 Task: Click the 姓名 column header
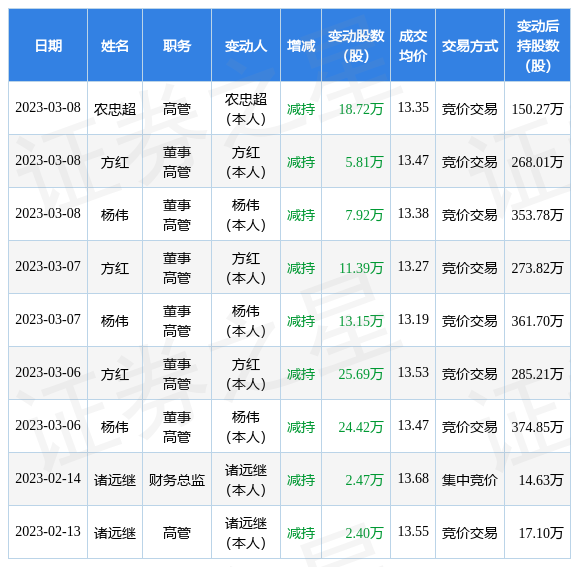115,46
